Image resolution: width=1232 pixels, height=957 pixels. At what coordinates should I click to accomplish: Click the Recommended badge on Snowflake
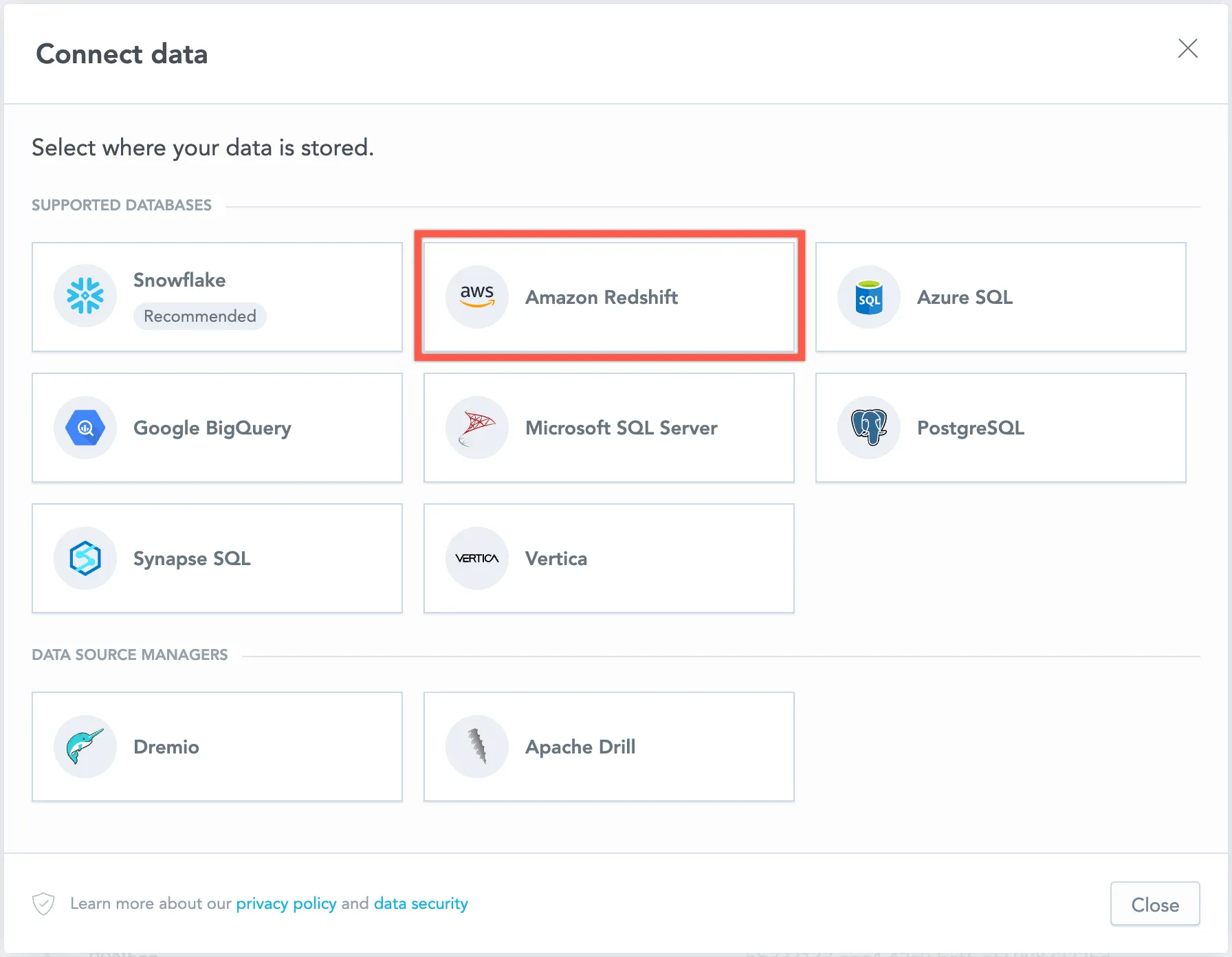[x=199, y=316]
